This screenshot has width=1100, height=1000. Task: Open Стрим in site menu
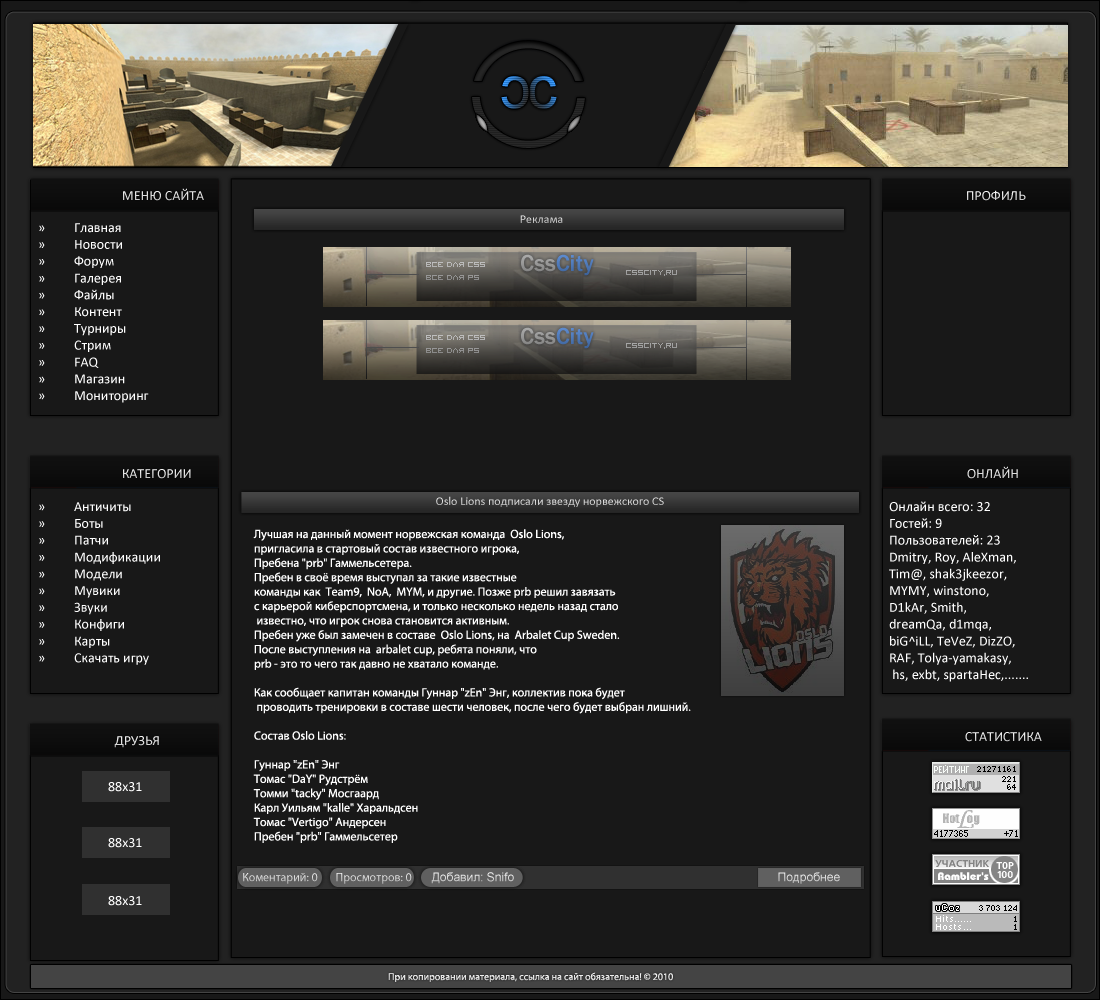tap(93, 346)
